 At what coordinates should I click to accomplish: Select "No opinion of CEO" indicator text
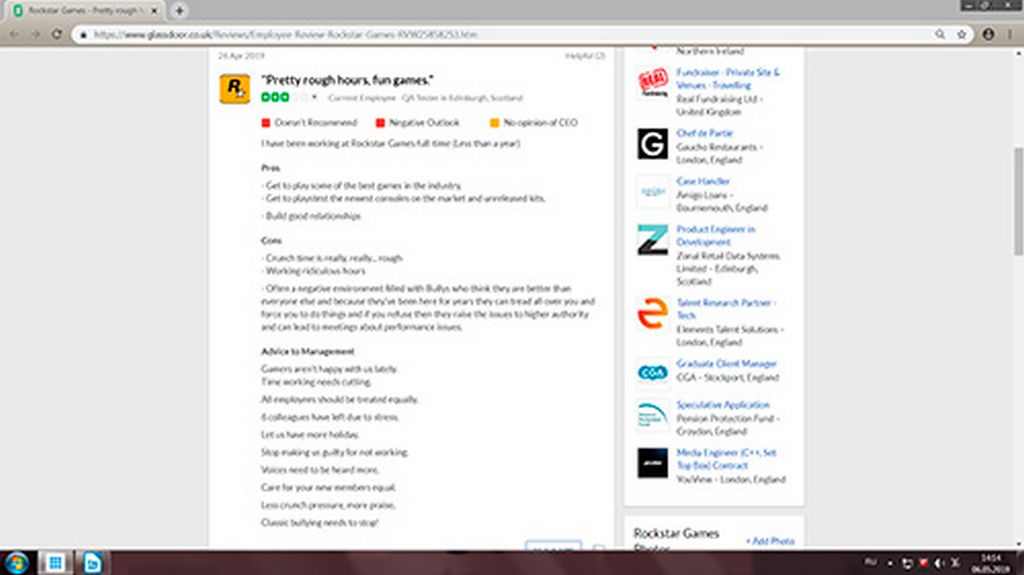pos(540,122)
